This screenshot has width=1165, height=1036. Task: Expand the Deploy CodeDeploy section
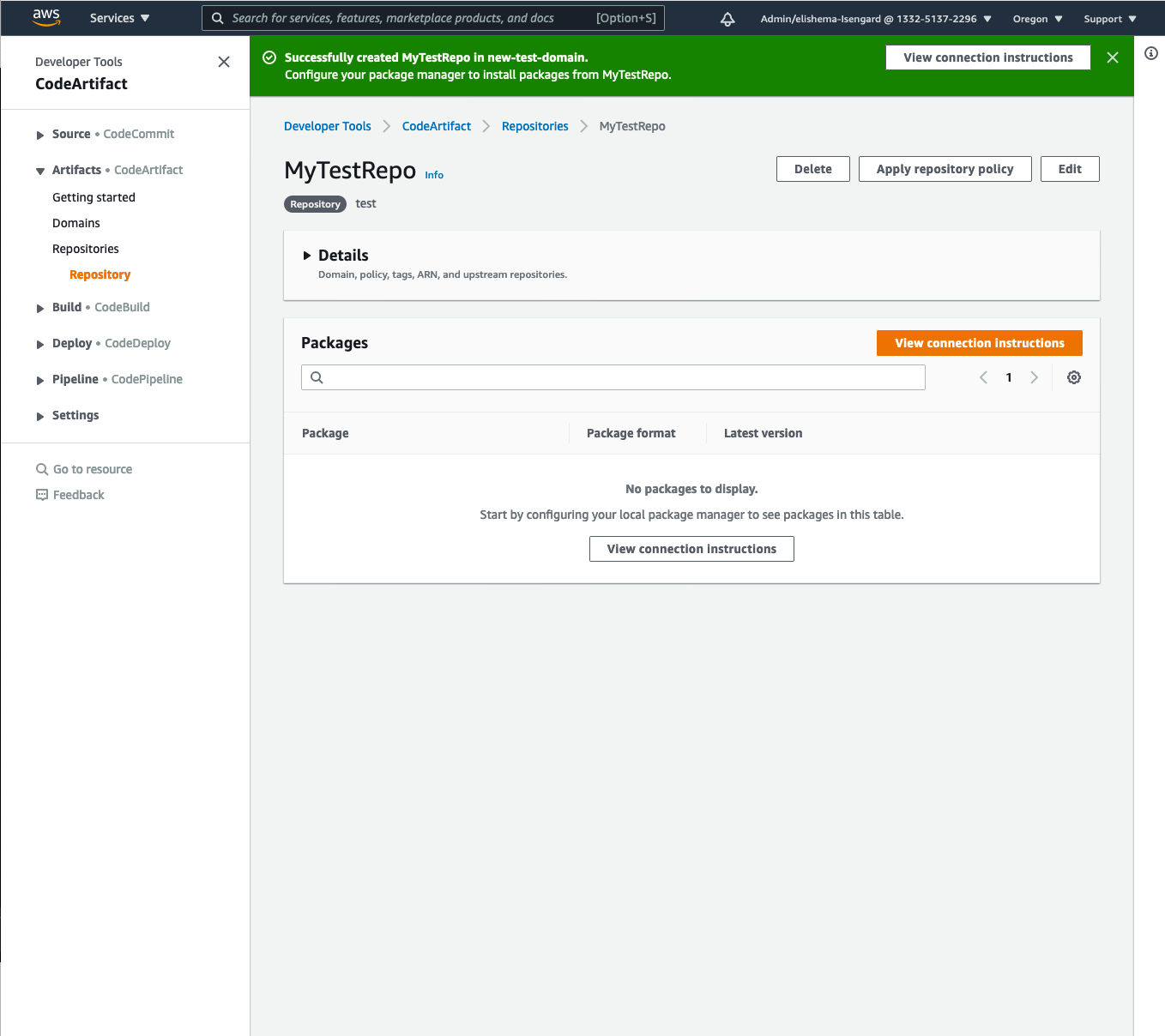(40, 344)
